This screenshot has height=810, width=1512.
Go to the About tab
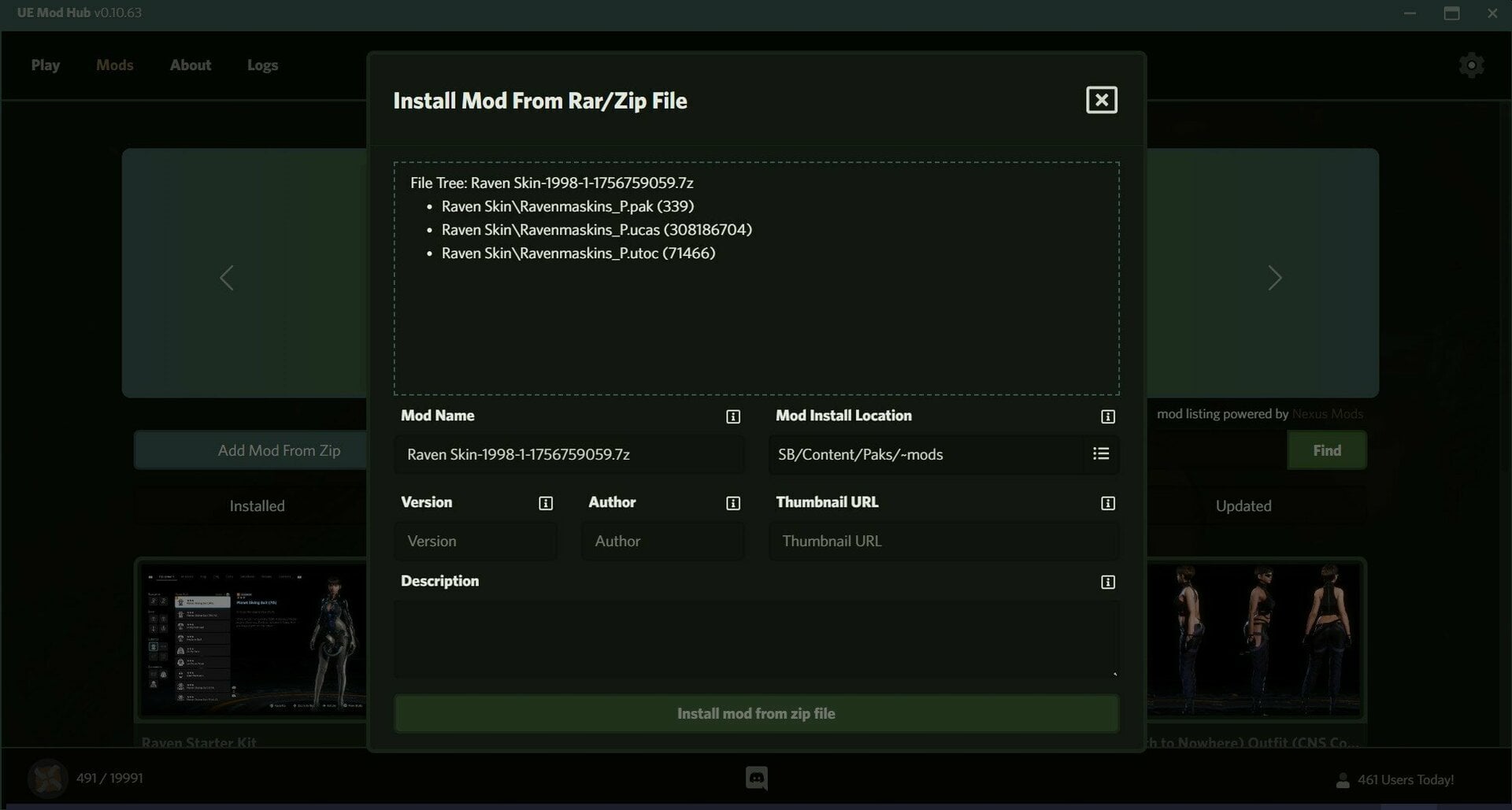[x=191, y=65]
